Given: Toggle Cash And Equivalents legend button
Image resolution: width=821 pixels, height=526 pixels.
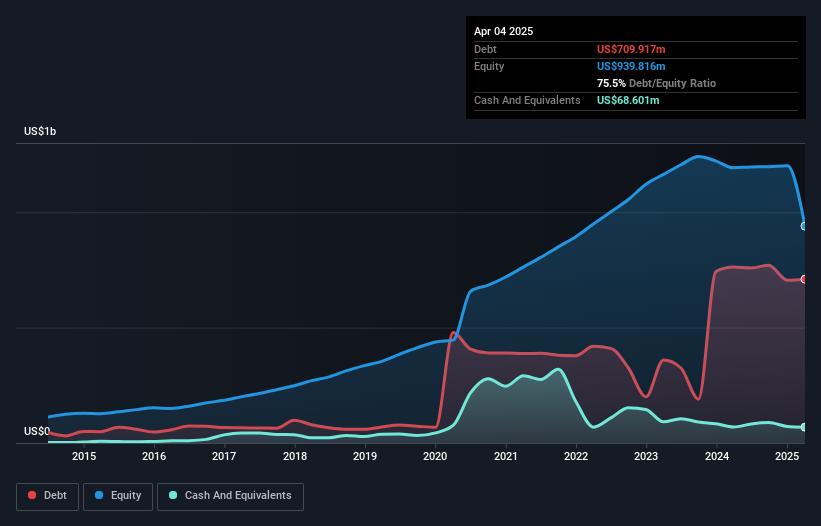Looking at the screenshot, I should [x=230, y=496].
